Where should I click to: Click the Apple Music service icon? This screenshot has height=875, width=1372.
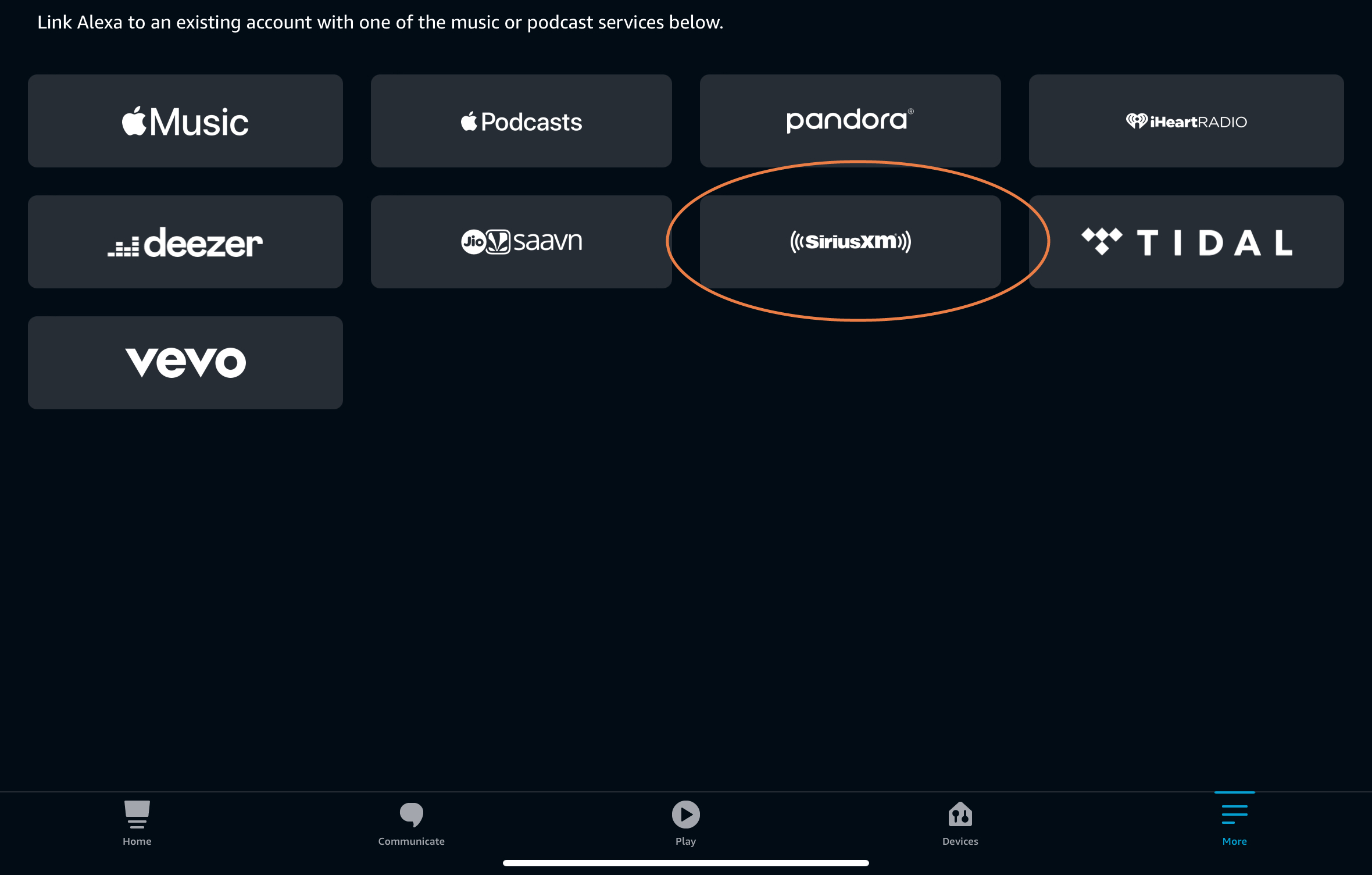point(186,121)
